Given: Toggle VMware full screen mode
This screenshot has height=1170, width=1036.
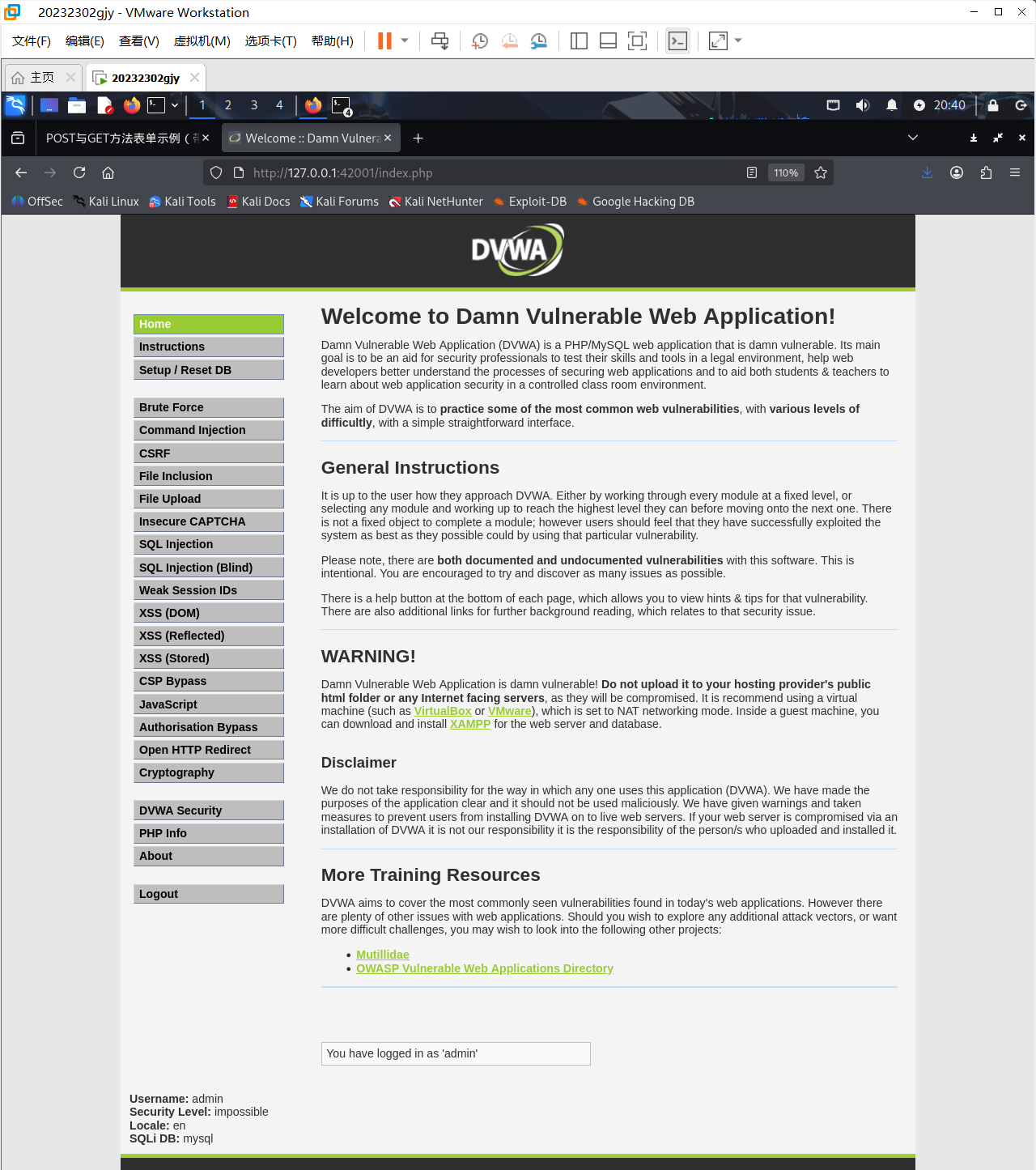Looking at the screenshot, I should click(637, 41).
